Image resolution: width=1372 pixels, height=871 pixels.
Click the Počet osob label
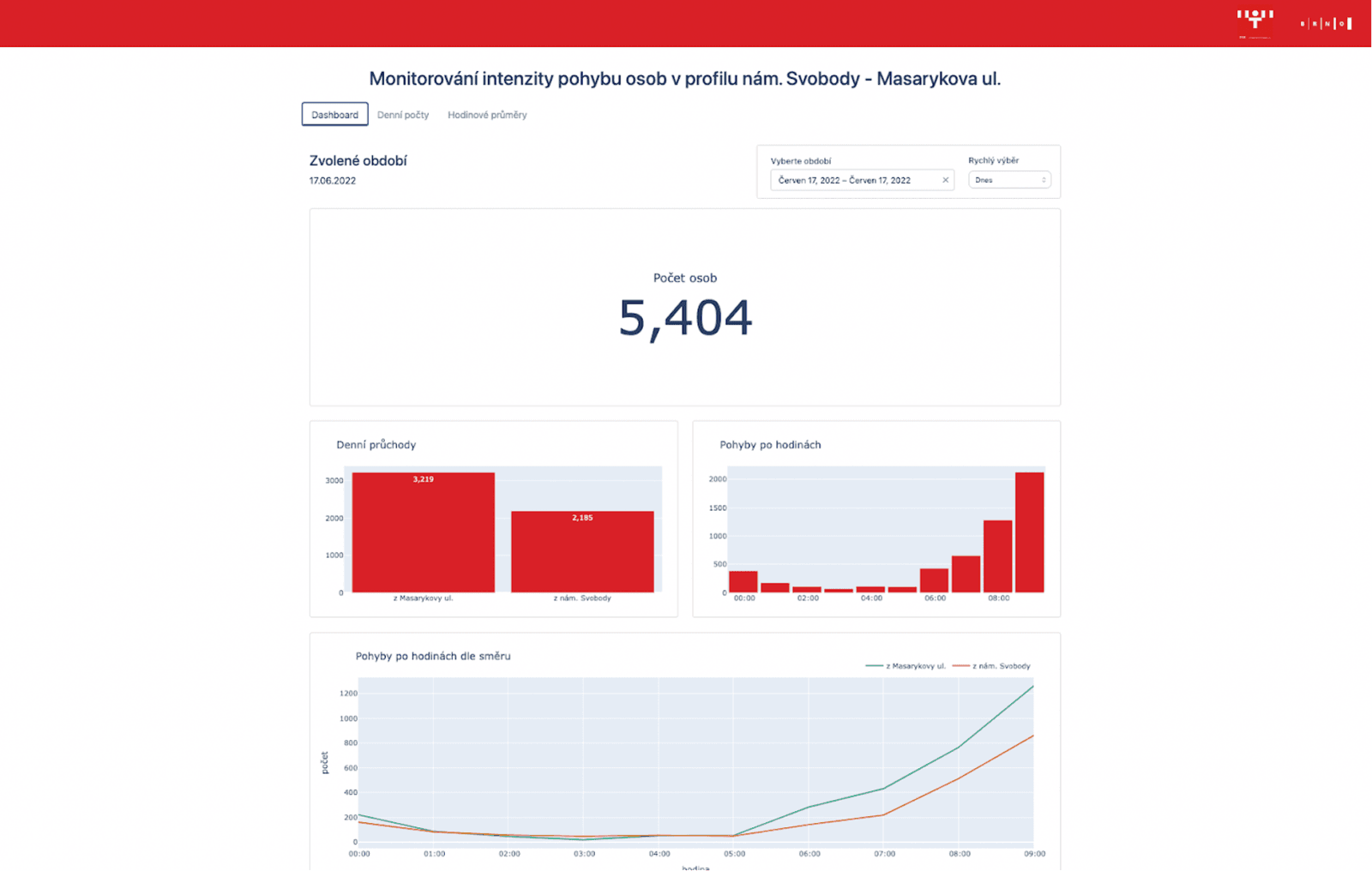click(685, 278)
